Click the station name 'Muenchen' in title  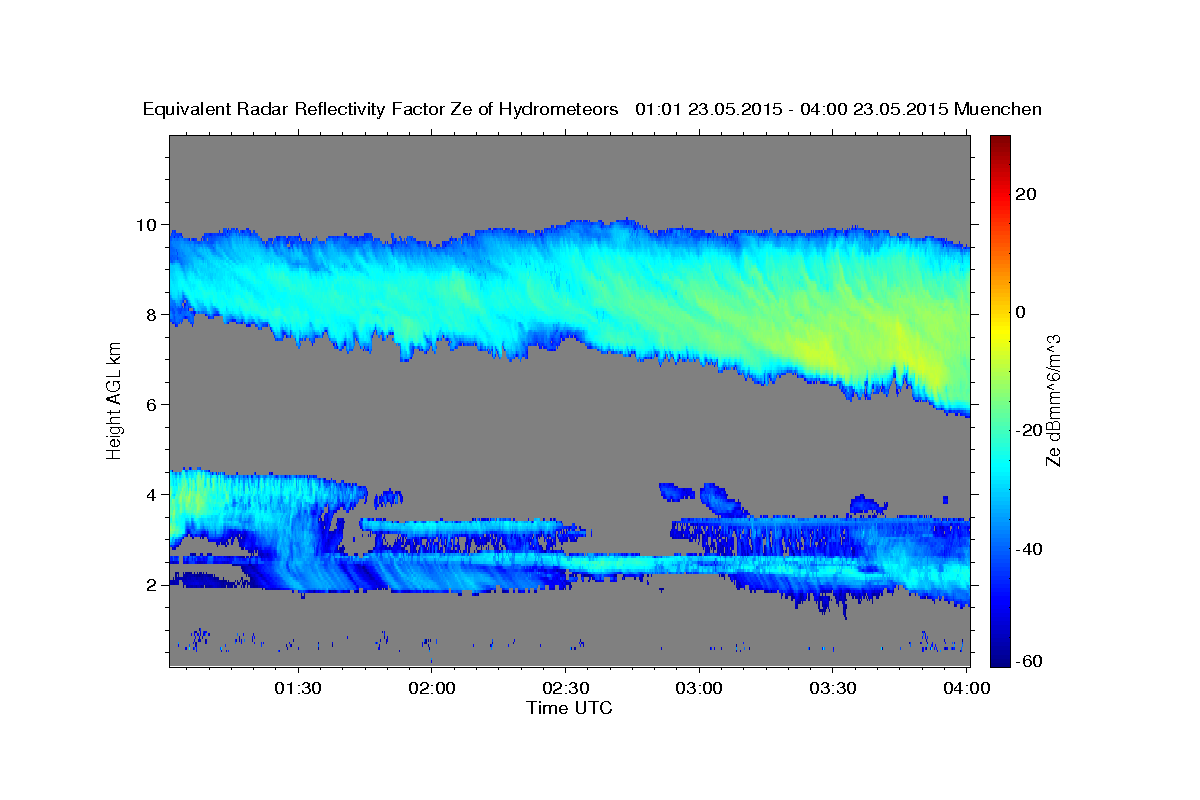[998, 110]
